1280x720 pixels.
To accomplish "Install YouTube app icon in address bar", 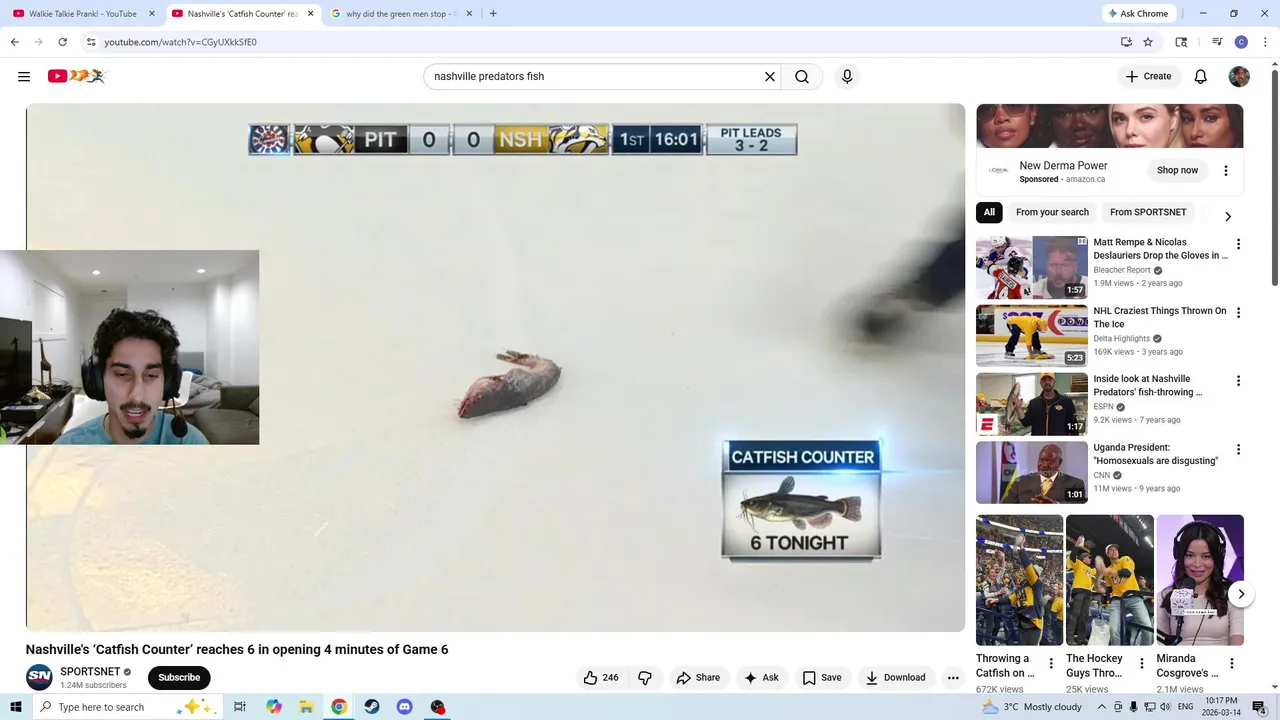I will pyautogui.click(x=1126, y=42).
